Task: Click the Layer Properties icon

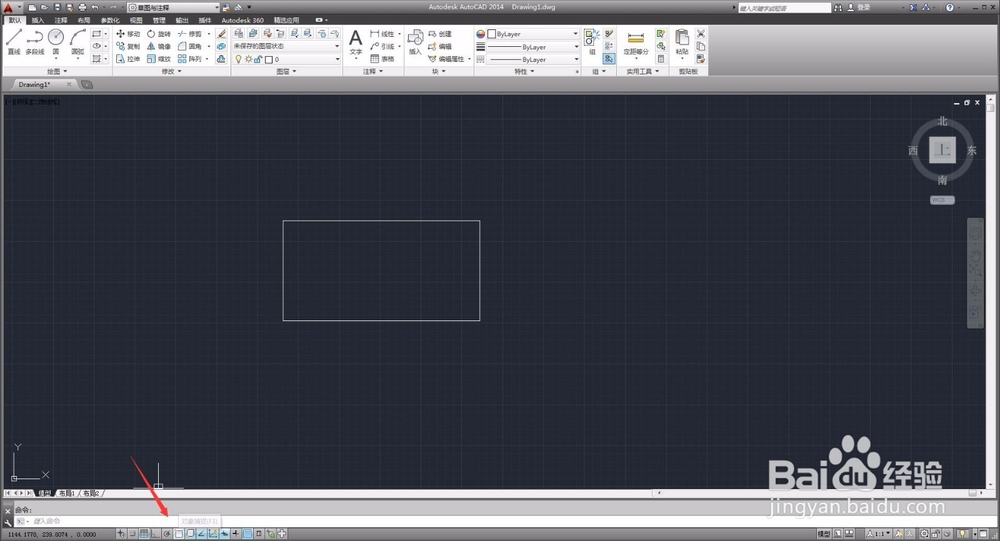Action: [x=239, y=33]
